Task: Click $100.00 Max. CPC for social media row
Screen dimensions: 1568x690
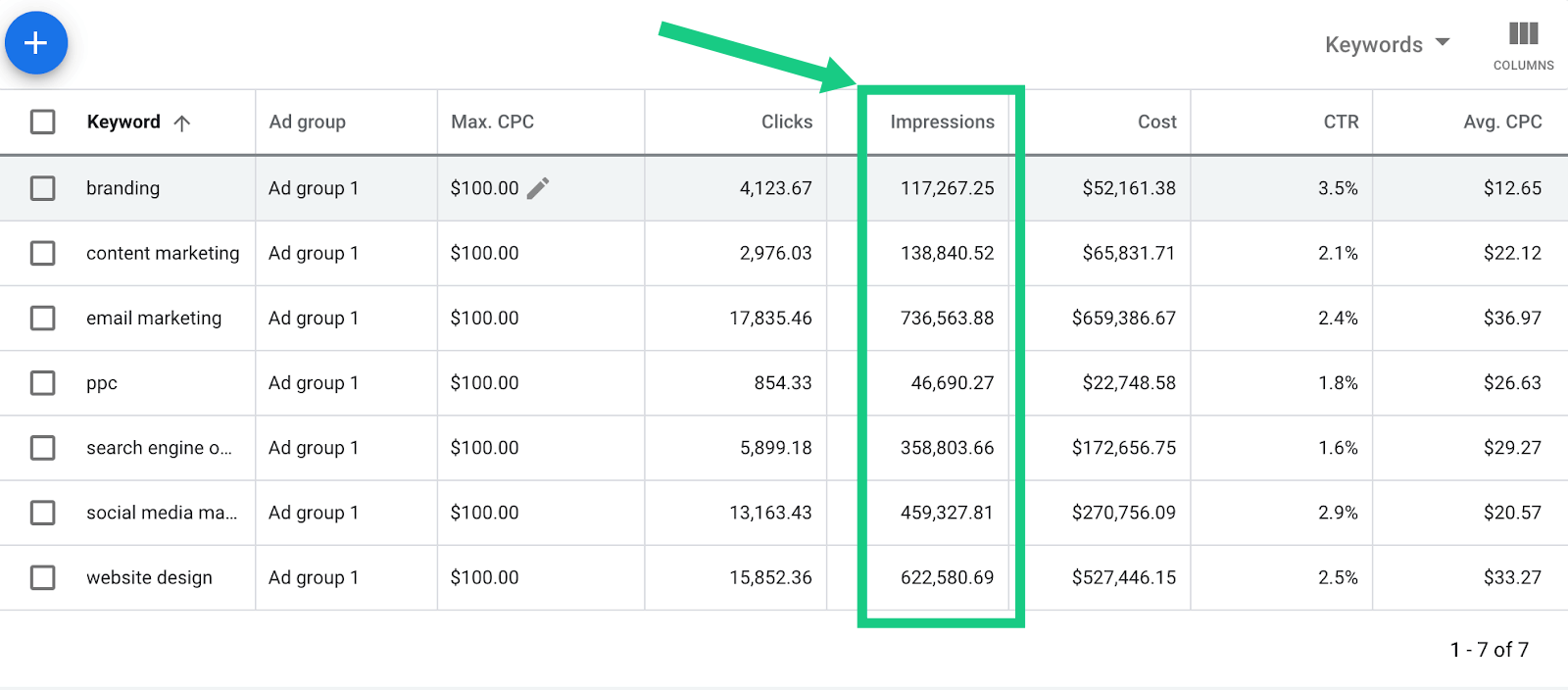Action: tap(484, 513)
